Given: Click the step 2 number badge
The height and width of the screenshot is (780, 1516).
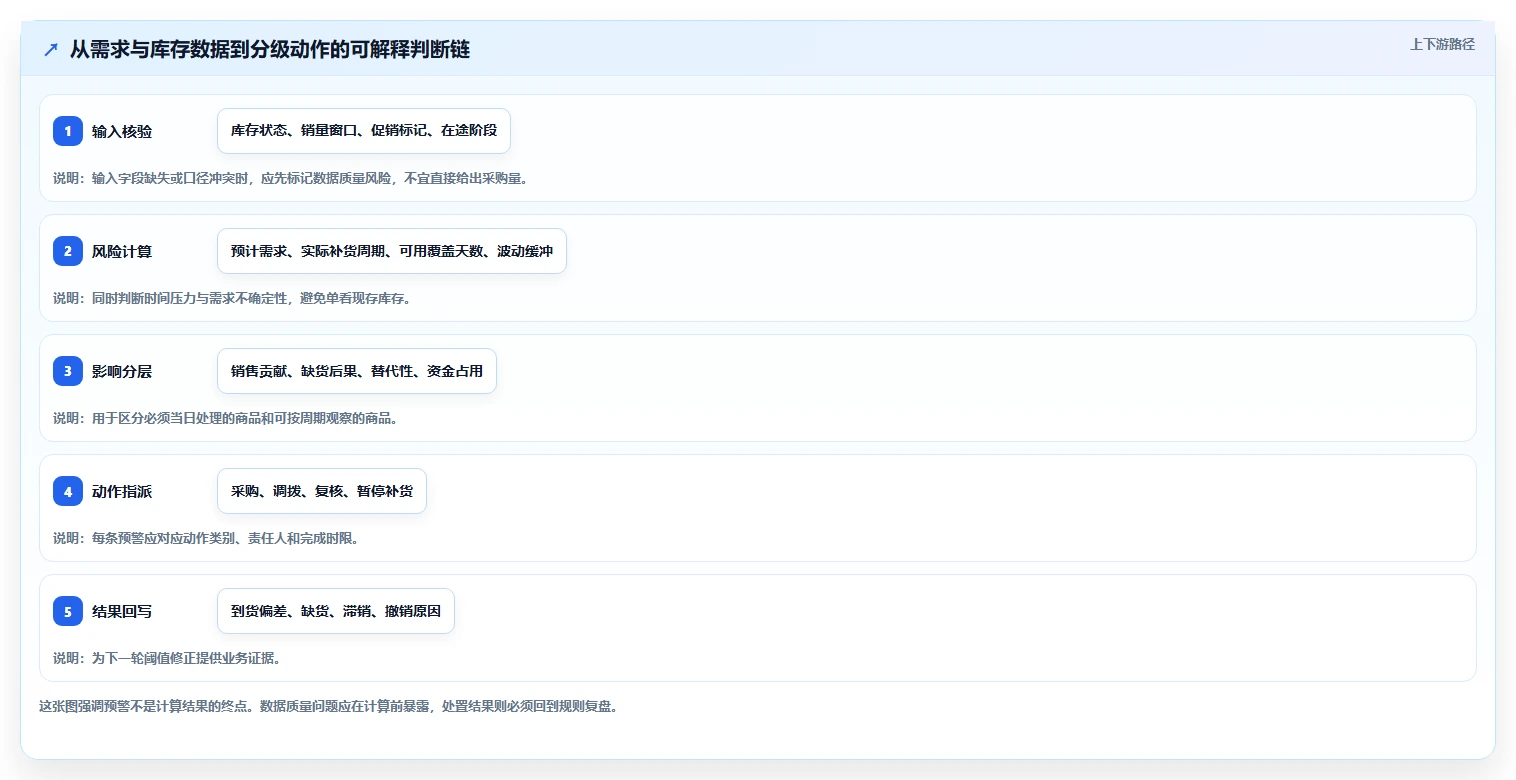Looking at the screenshot, I should click(68, 251).
